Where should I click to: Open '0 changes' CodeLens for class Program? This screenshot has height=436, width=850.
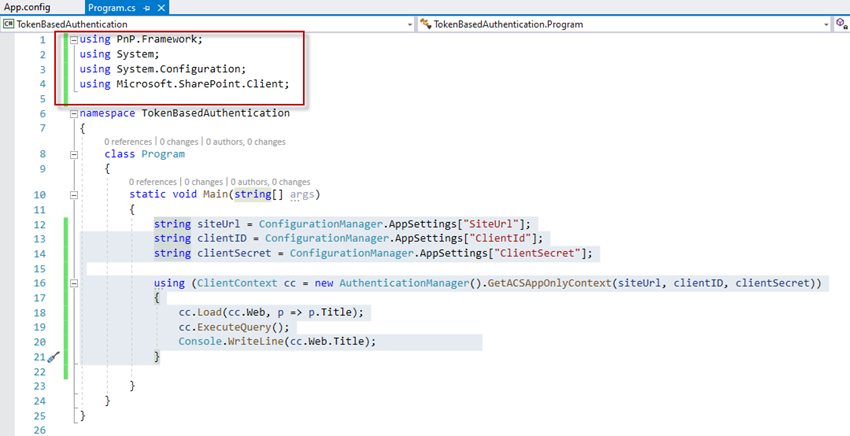179,142
